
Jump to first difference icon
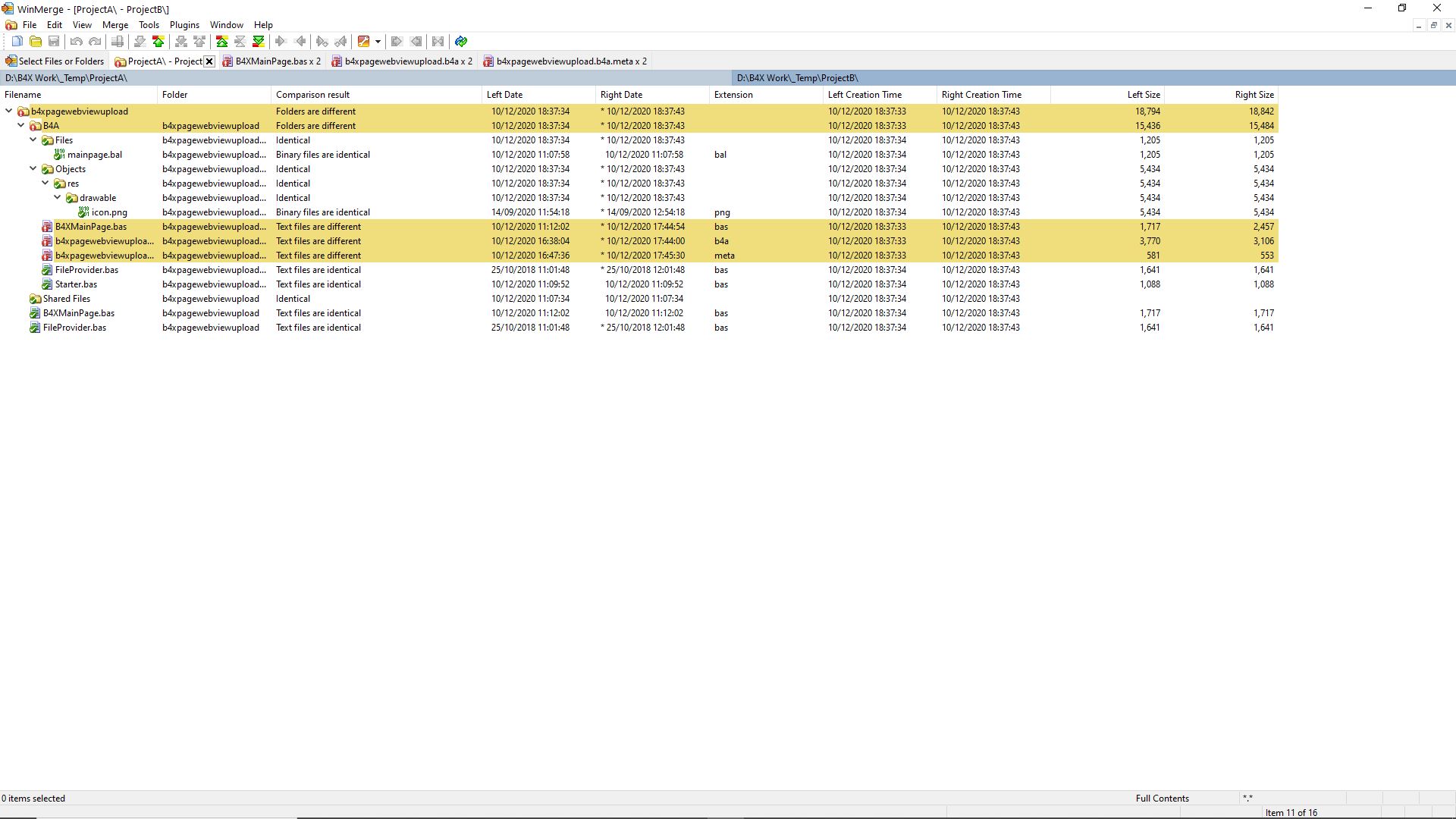[222, 42]
